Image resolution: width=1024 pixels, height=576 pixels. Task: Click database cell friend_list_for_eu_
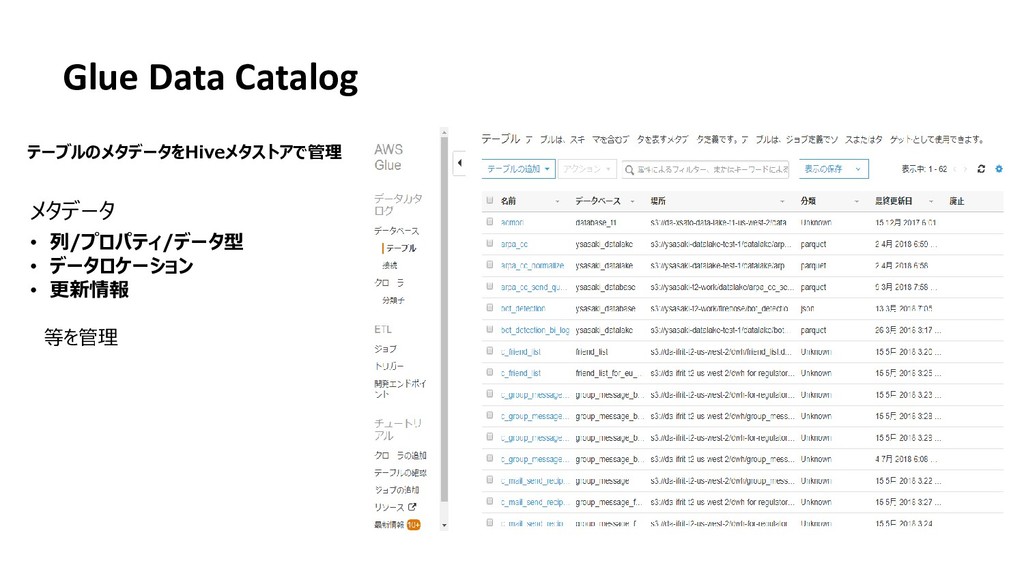(x=608, y=374)
